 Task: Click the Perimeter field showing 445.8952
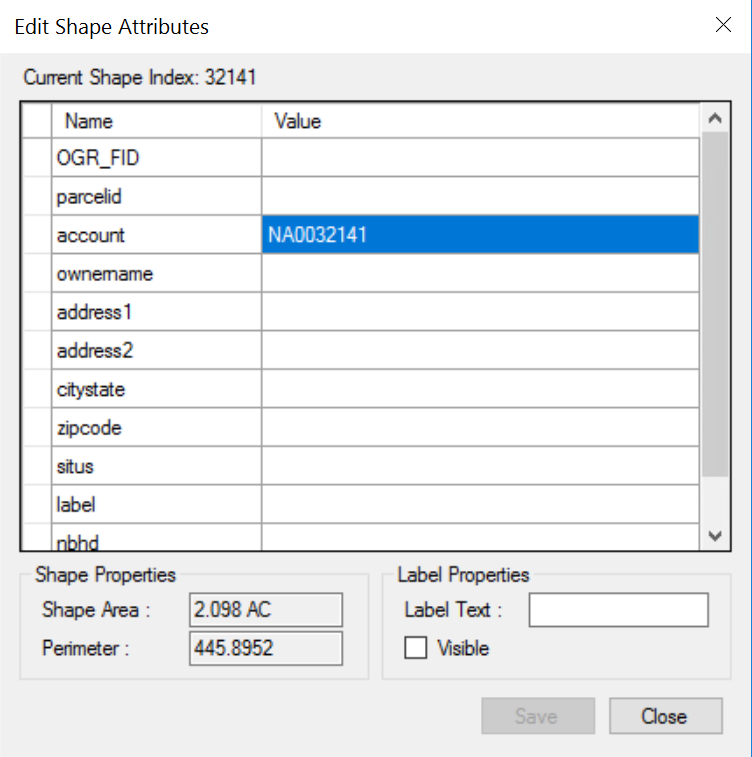click(x=265, y=648)
